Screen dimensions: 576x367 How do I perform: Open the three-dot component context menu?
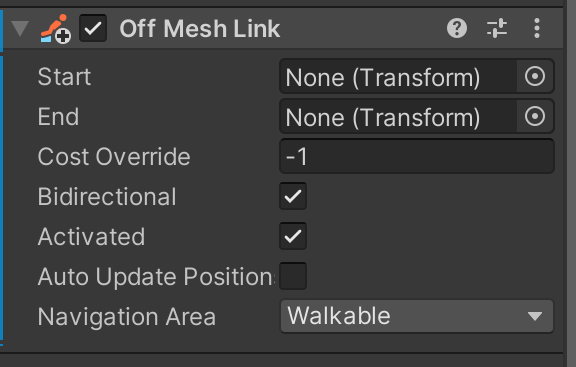pyautogui.click(x=537, y=28)
